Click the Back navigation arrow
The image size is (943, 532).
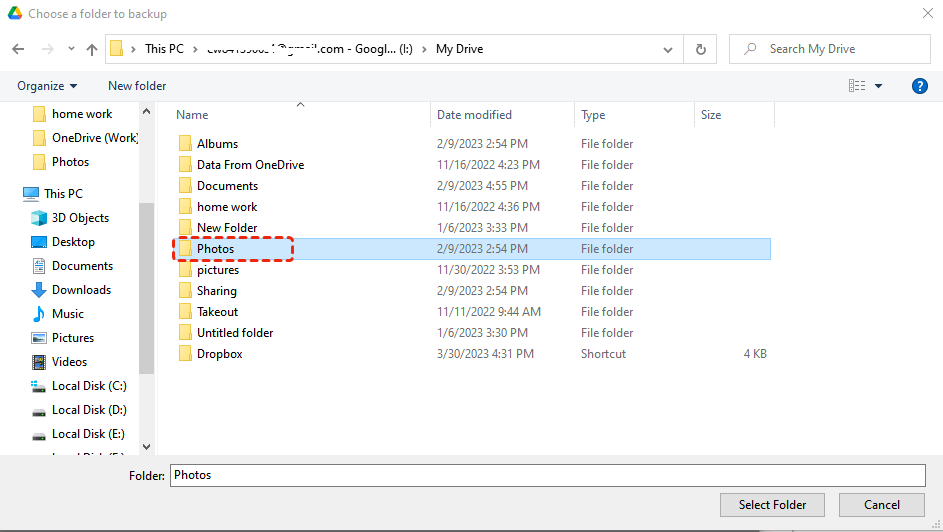[18, 49]
